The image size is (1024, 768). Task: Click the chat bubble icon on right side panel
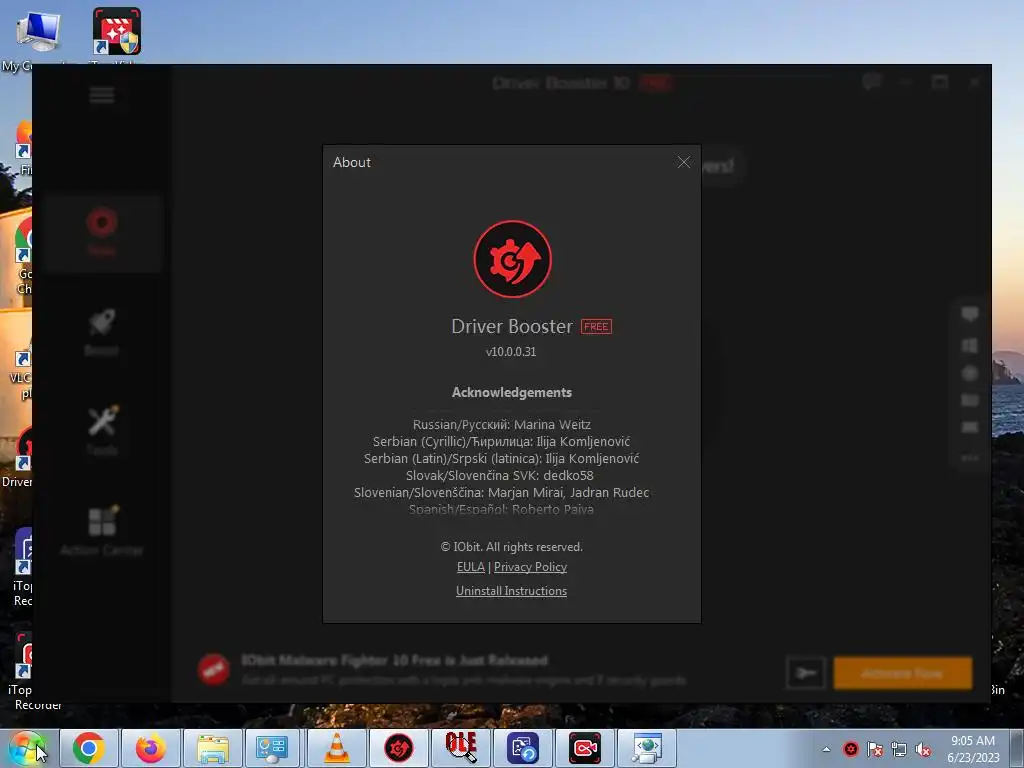pos(970,314)
